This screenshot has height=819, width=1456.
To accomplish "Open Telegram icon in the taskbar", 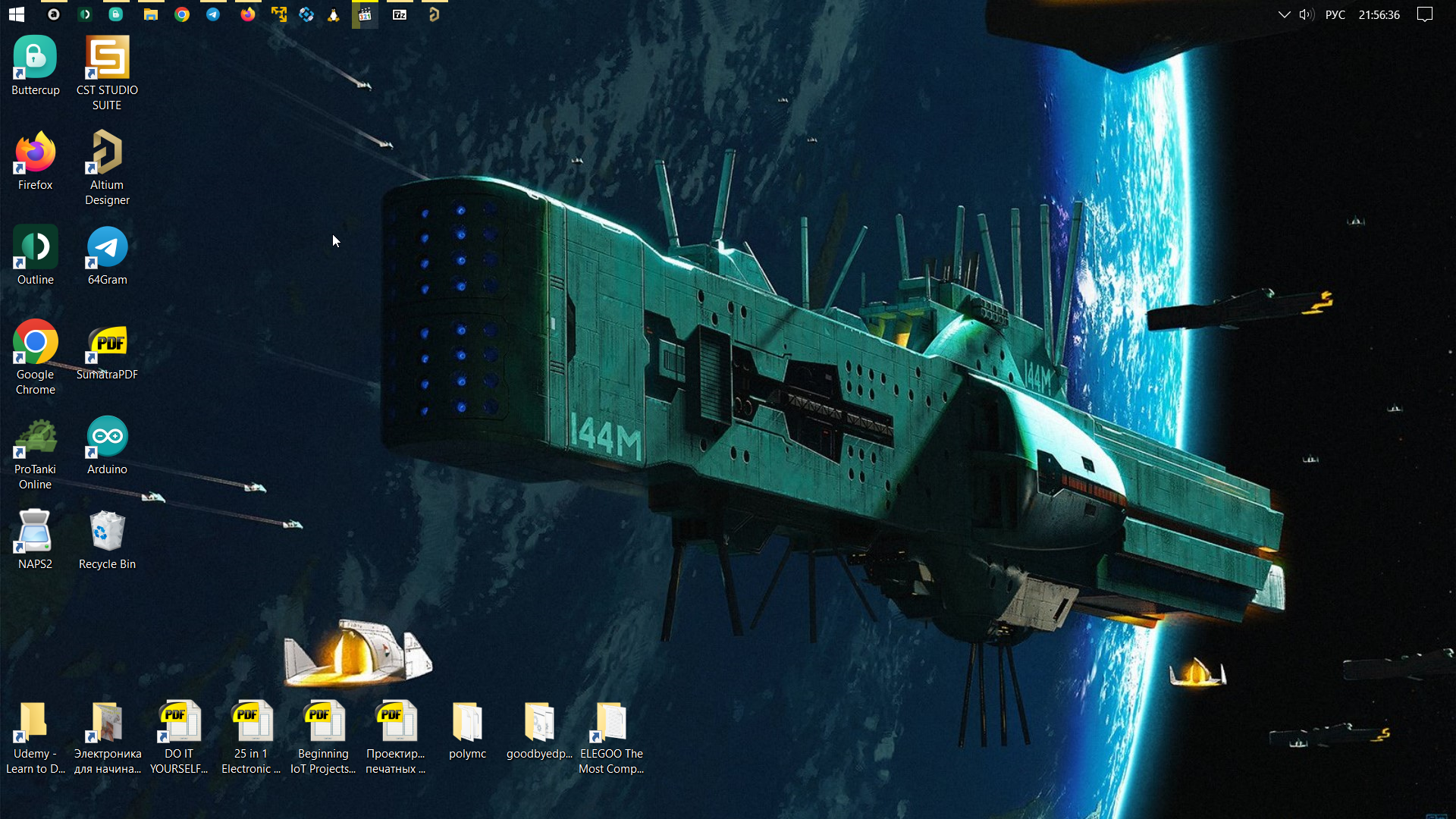I will click(x=213, y=14).
